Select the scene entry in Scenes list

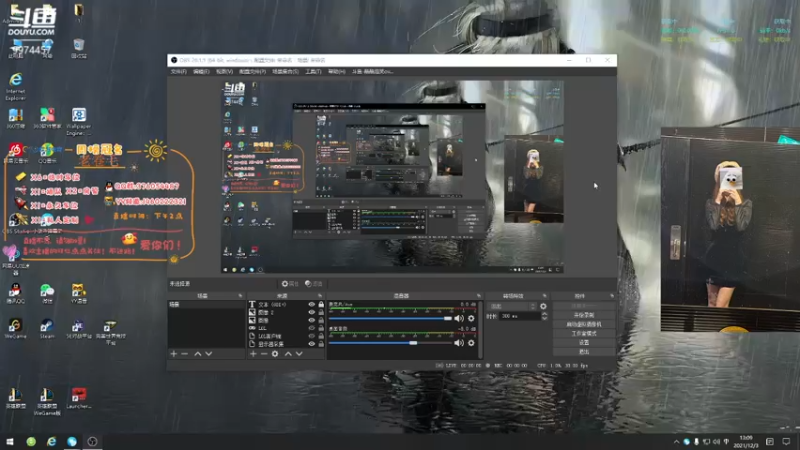(206, 304)
